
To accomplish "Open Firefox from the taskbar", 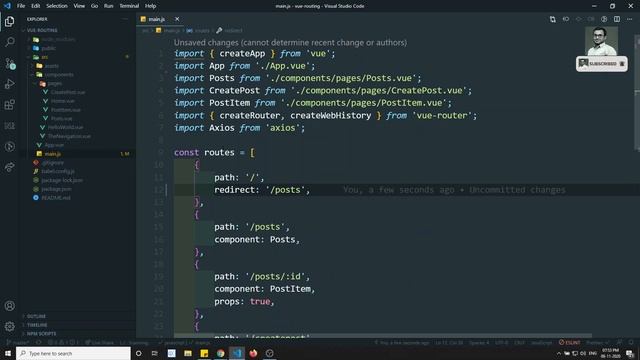I will [x=253, y=353].
